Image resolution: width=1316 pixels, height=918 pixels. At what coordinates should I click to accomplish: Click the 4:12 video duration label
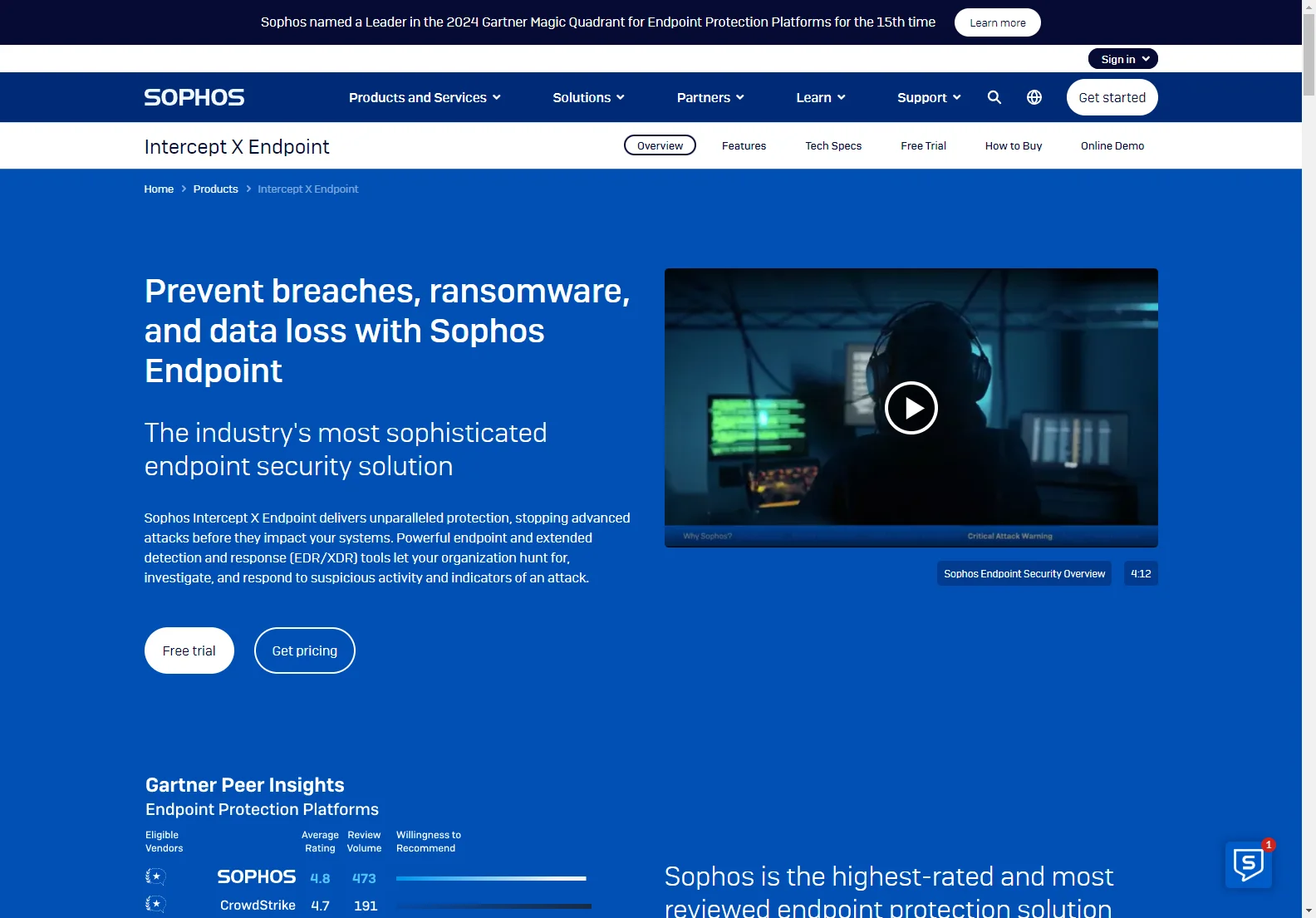coord(1141,573)
